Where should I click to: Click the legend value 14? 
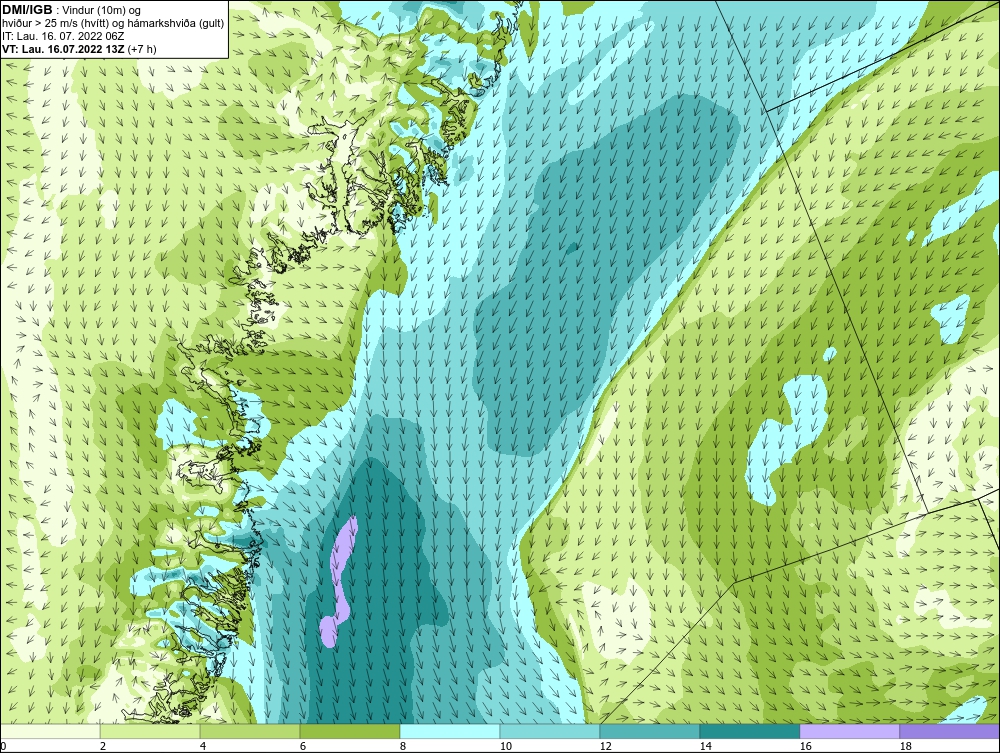coord(705,746)
